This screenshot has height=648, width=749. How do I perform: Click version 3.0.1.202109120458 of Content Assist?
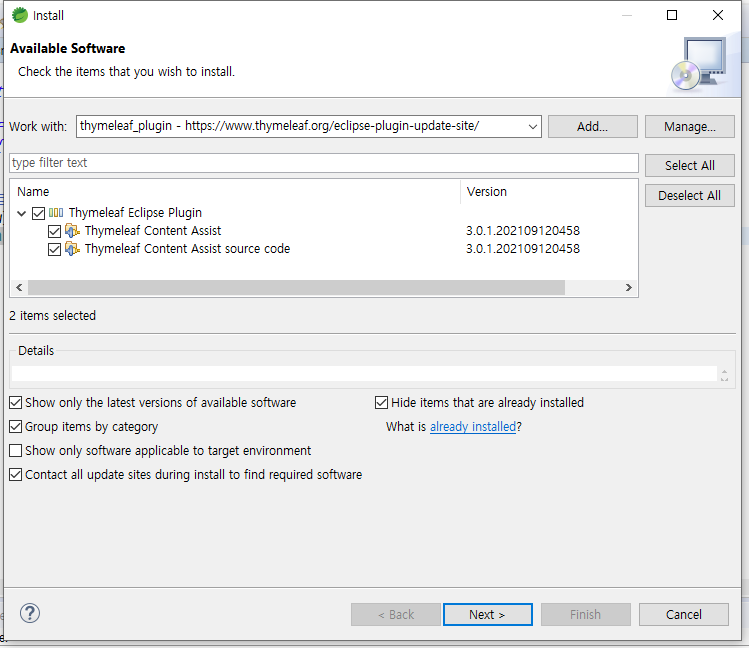[523, 231]
